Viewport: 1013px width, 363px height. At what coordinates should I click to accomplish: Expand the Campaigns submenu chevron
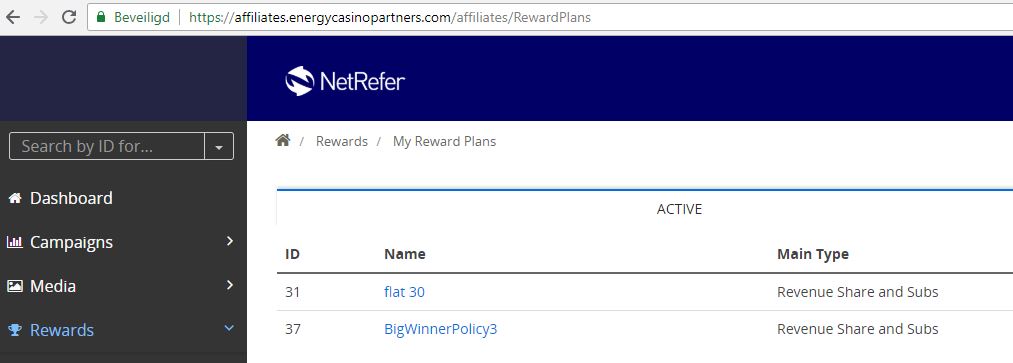pos(230,241)
